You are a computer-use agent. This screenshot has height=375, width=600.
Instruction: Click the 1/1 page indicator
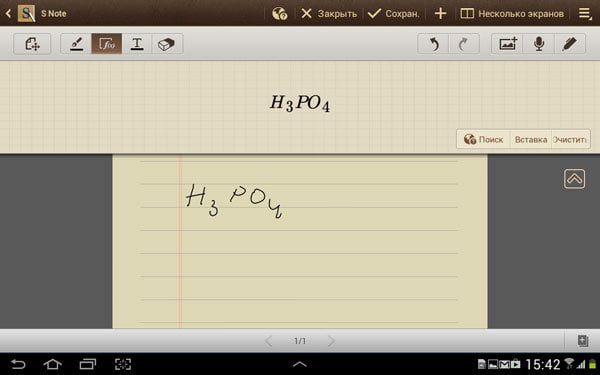(x=300, y=341)
